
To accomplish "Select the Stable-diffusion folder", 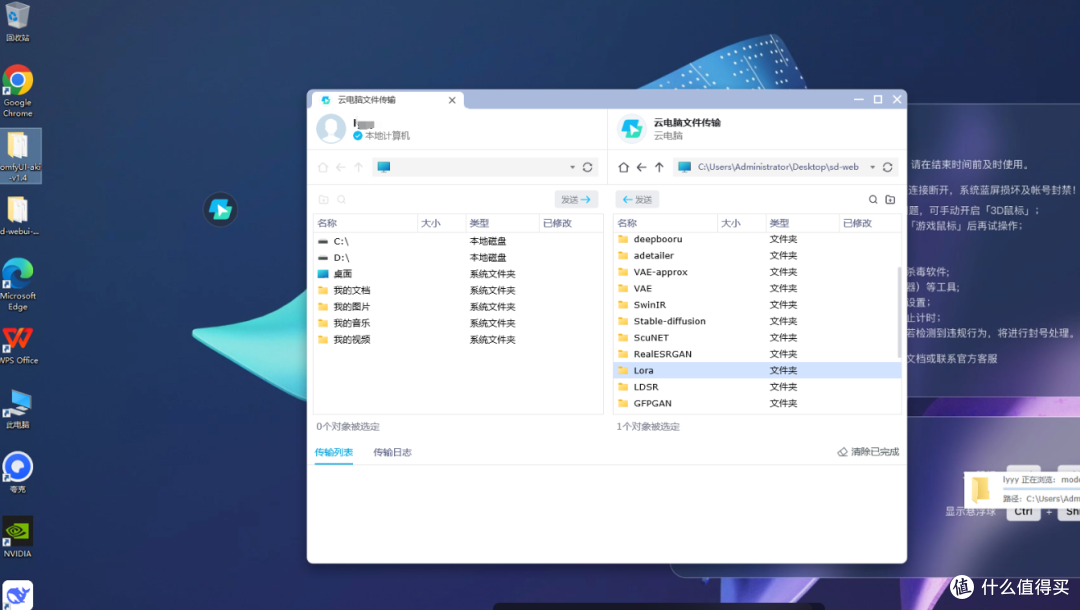I will pos(756,322).
